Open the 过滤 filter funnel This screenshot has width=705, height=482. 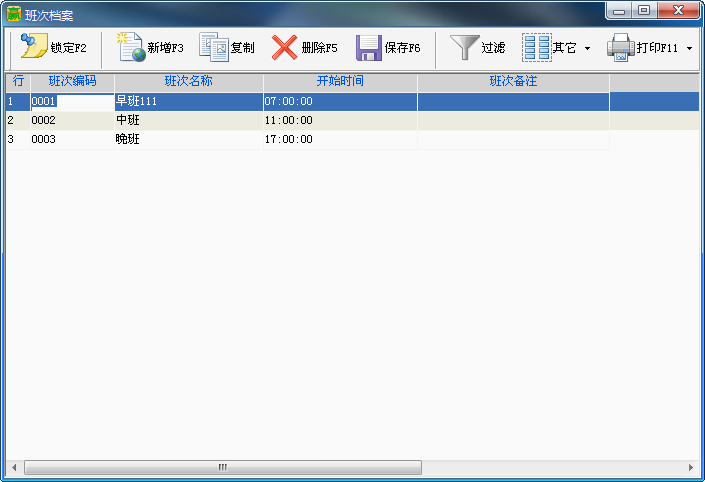point(464,47)
